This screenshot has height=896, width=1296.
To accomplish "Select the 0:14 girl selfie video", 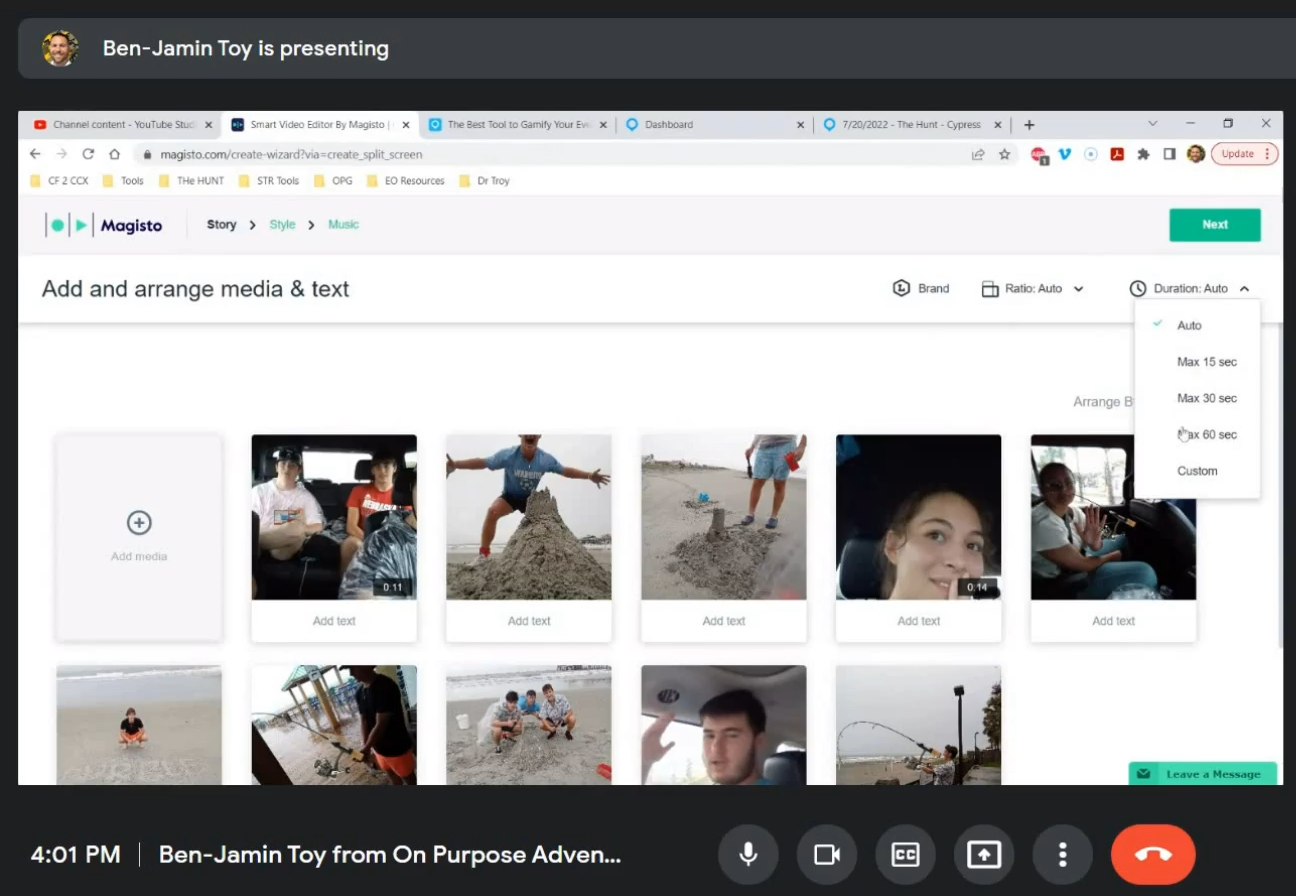I will point(918,517).
